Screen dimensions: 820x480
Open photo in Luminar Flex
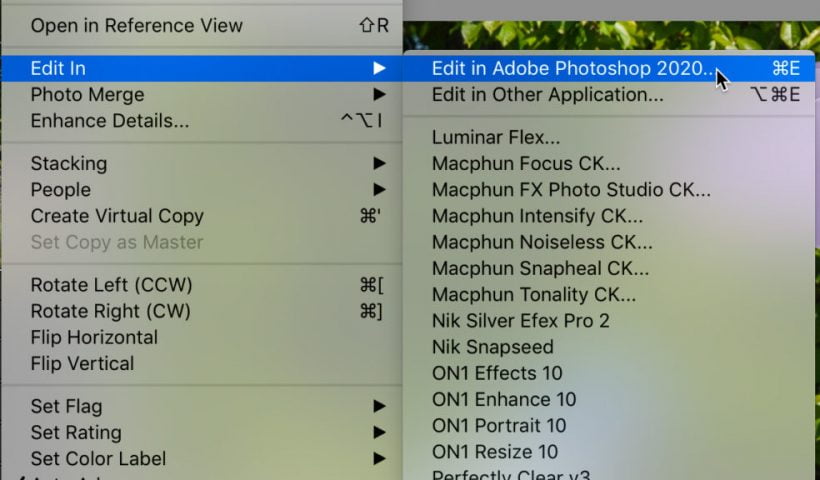[609, 138]
